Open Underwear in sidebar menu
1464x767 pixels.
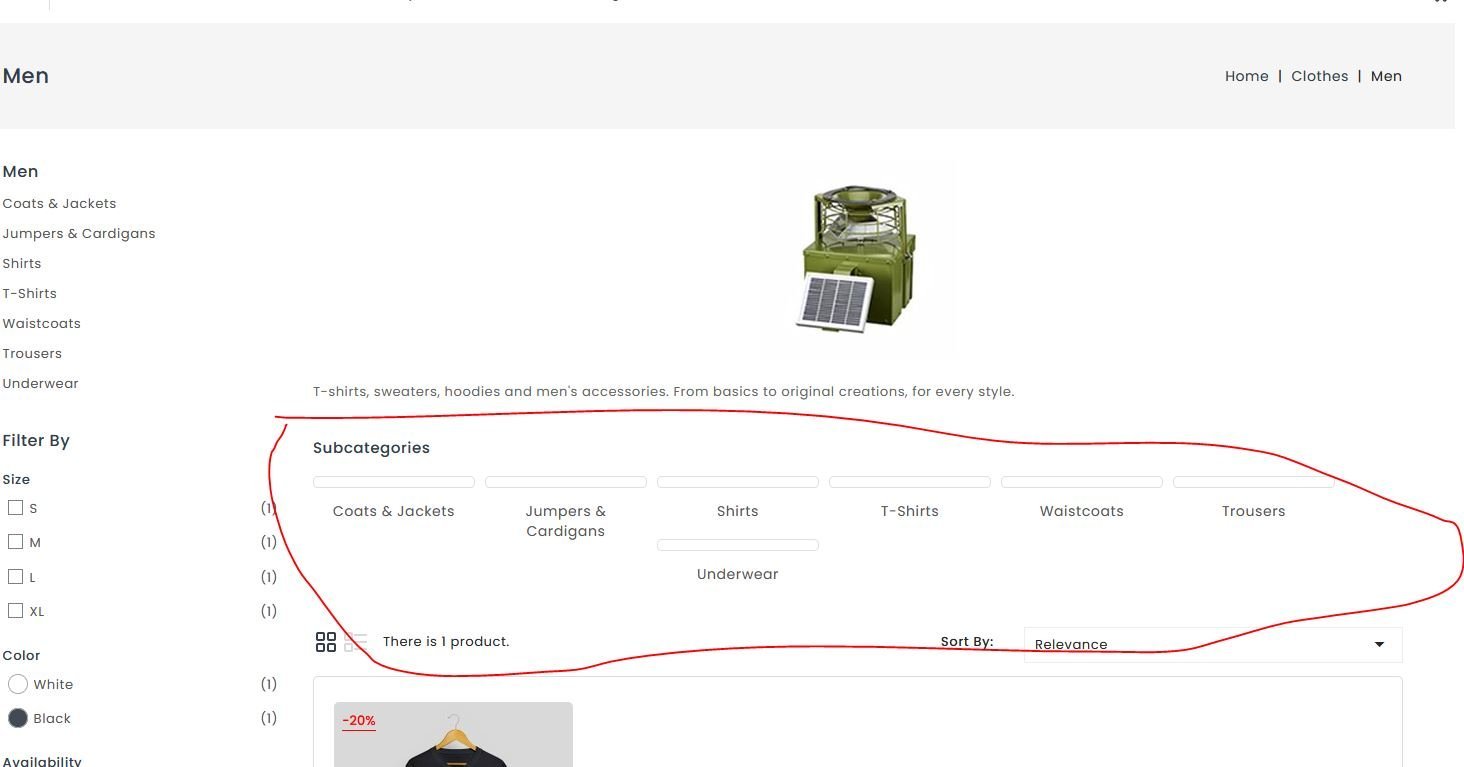click(40, 383)
